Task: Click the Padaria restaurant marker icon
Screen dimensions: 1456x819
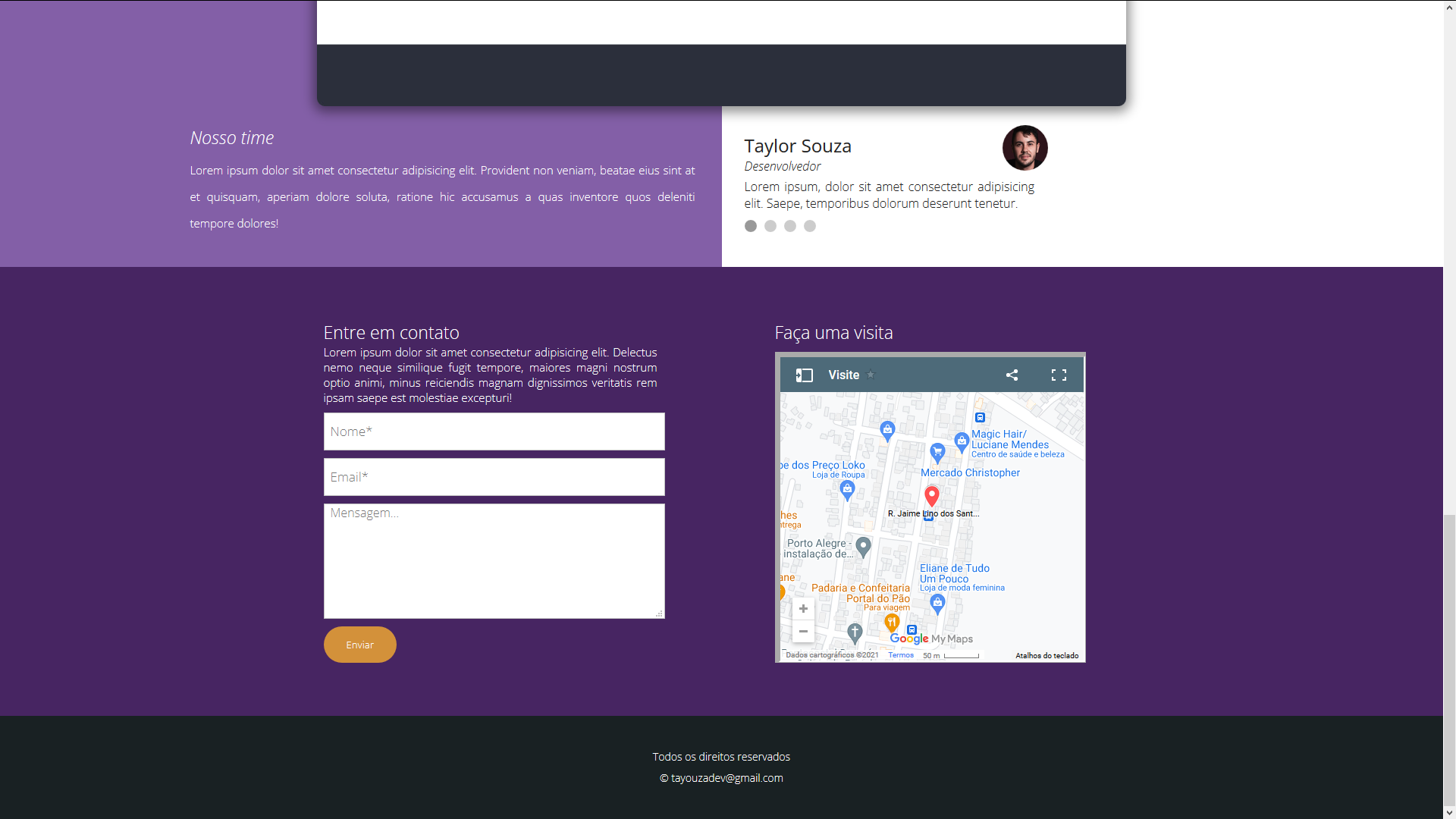Action: [x=892, y=623]
